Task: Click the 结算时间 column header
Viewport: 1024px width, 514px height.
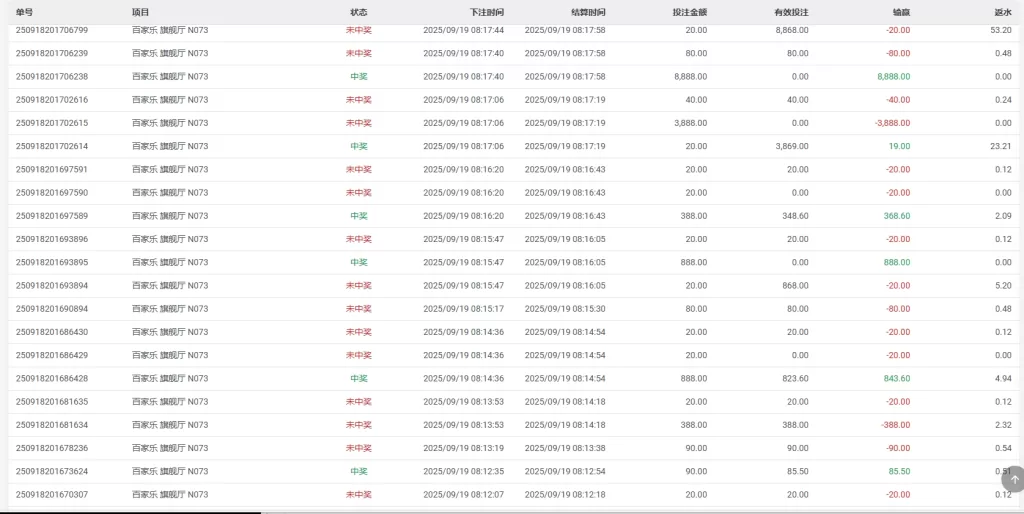Action: pyautogui.click(x=588, y=12)
